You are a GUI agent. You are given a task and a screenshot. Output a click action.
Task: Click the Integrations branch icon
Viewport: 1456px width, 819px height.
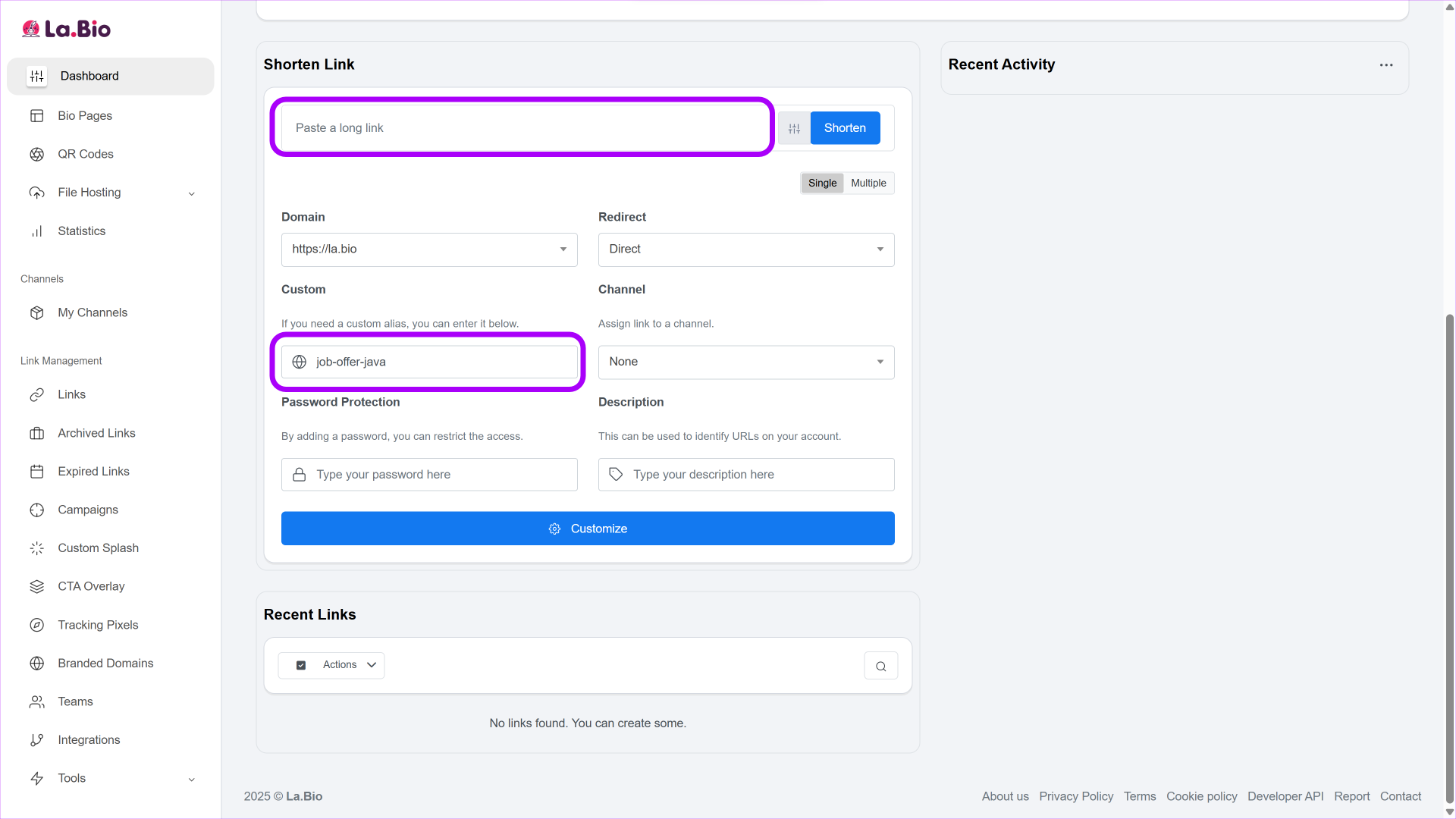click(36, 740)
